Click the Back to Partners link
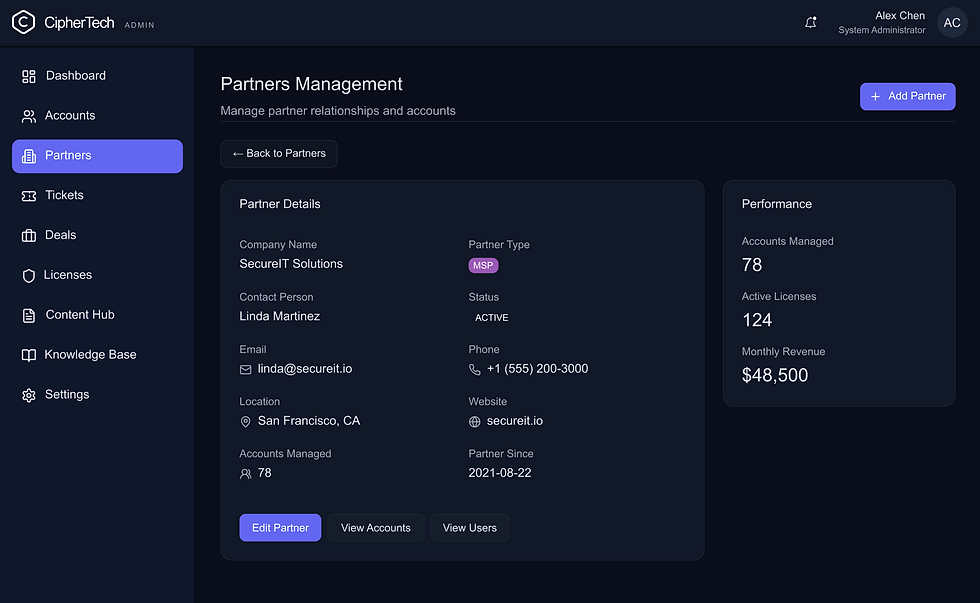The width and height of the screenshot is (980, 603). coord(279,153)
